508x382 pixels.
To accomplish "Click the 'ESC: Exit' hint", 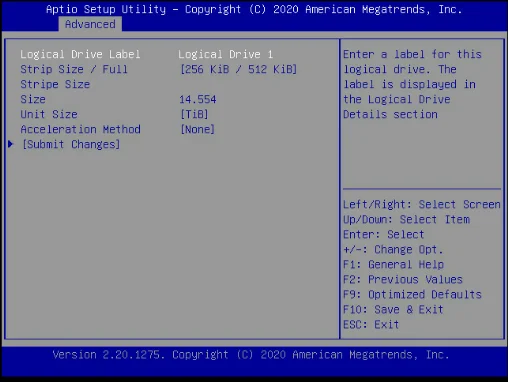I will [x=371, y=324].
